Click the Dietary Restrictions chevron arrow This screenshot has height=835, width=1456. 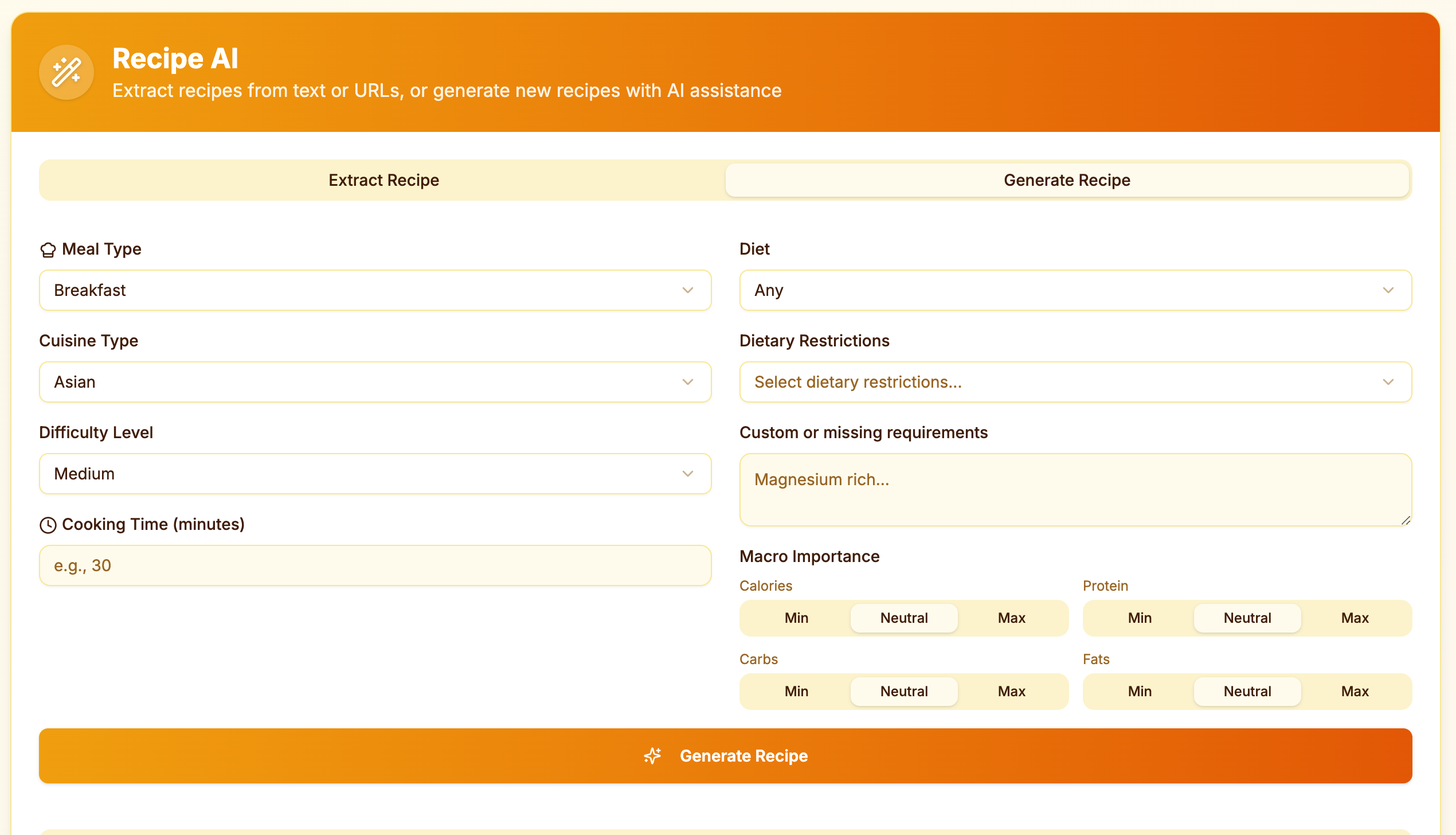[1388, 382]
